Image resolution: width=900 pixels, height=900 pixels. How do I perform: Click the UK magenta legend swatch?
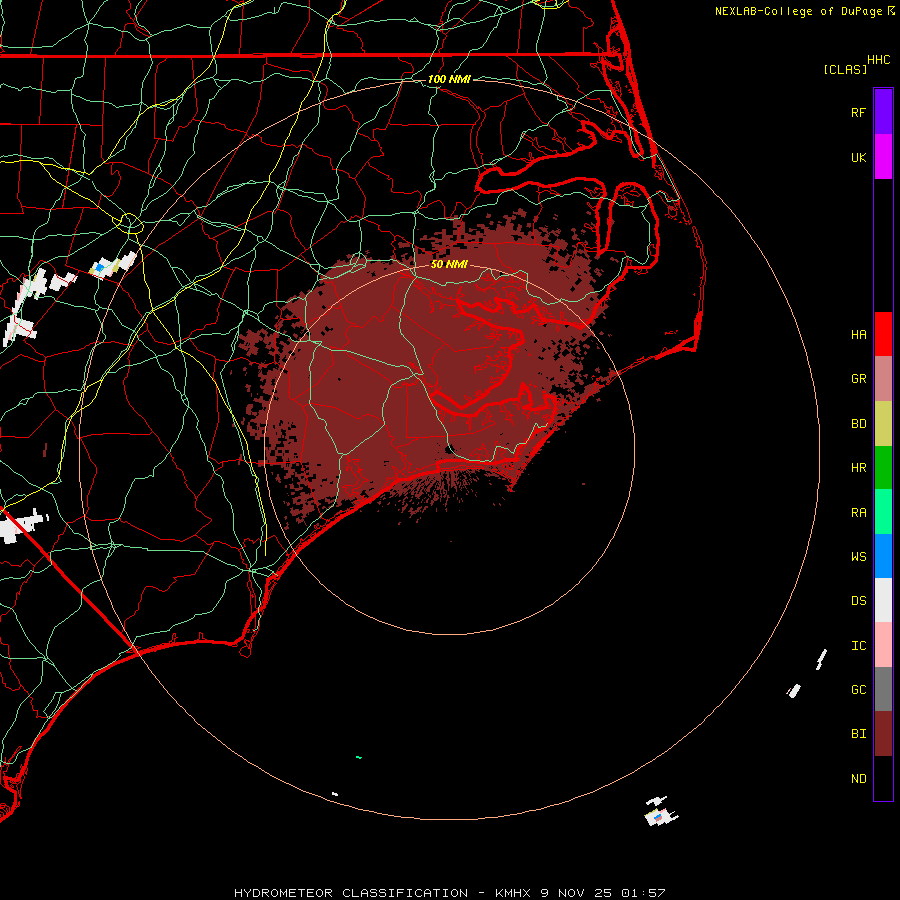pos(883,157)
